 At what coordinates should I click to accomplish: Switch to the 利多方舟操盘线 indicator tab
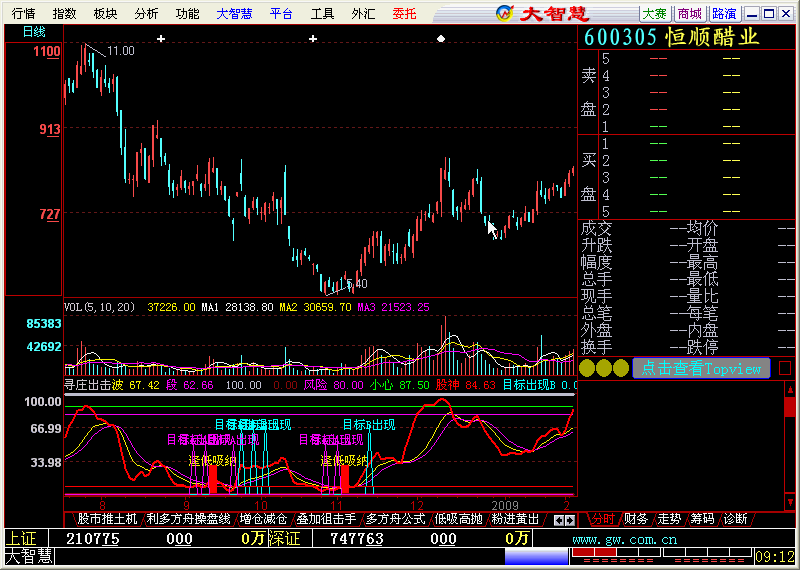click(x=188, y=519)
